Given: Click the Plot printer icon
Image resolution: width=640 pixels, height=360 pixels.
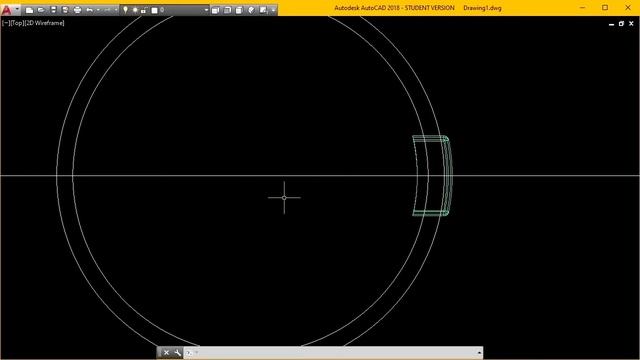Looking at the screenshot, I should click(77, 10).
